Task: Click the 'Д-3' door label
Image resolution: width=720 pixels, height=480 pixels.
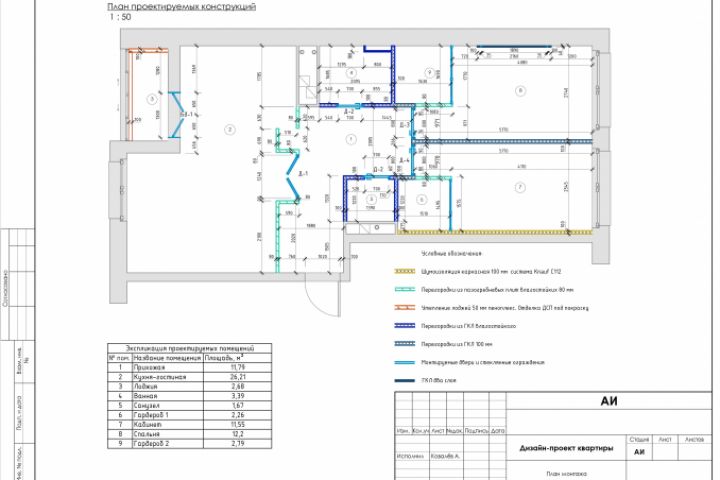Action: [x=404, y=125]
